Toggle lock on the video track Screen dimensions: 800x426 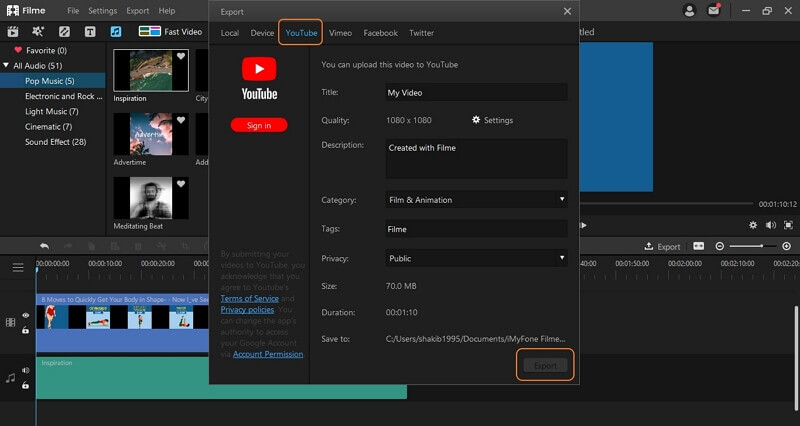(x=26, y=330)
